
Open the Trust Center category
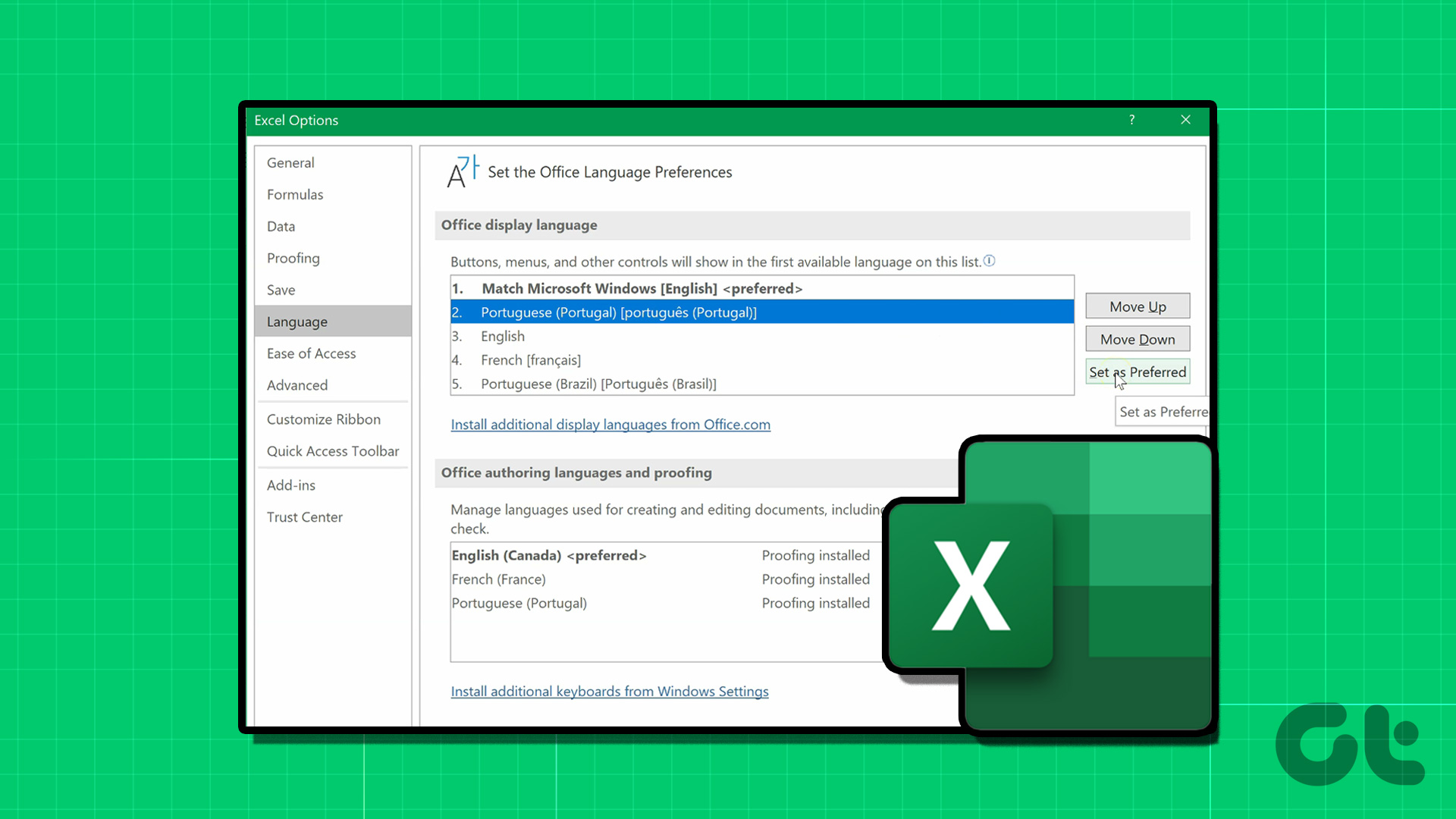point(305,516)
